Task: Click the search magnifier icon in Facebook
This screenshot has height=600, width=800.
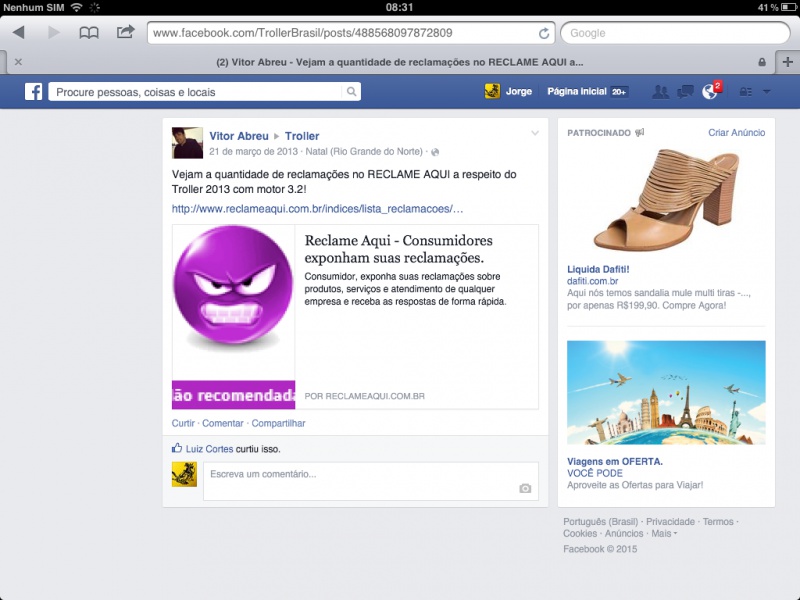Action: (x=352, y=92)
